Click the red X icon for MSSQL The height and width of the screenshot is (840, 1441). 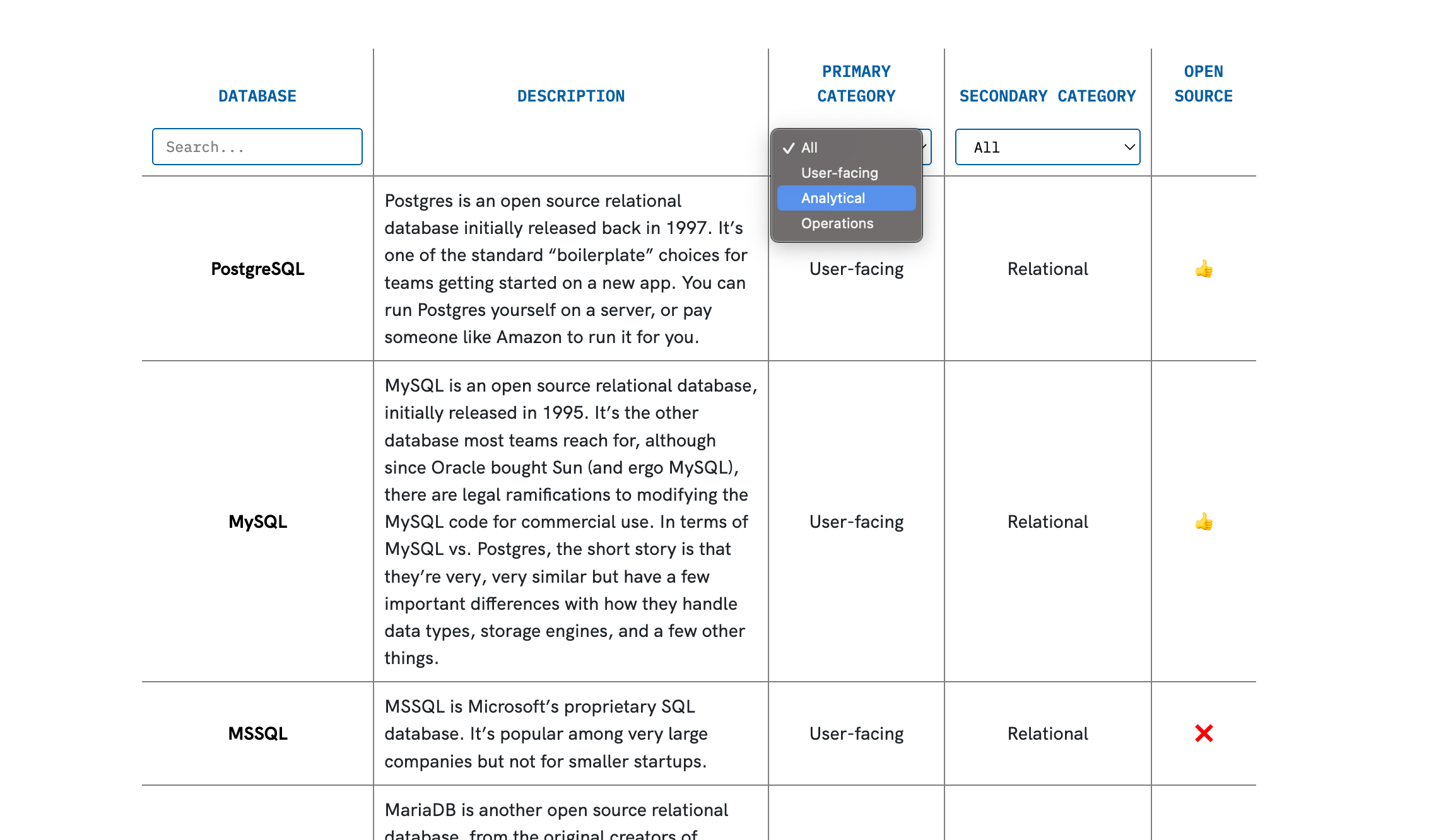(x=1204, y=733)
